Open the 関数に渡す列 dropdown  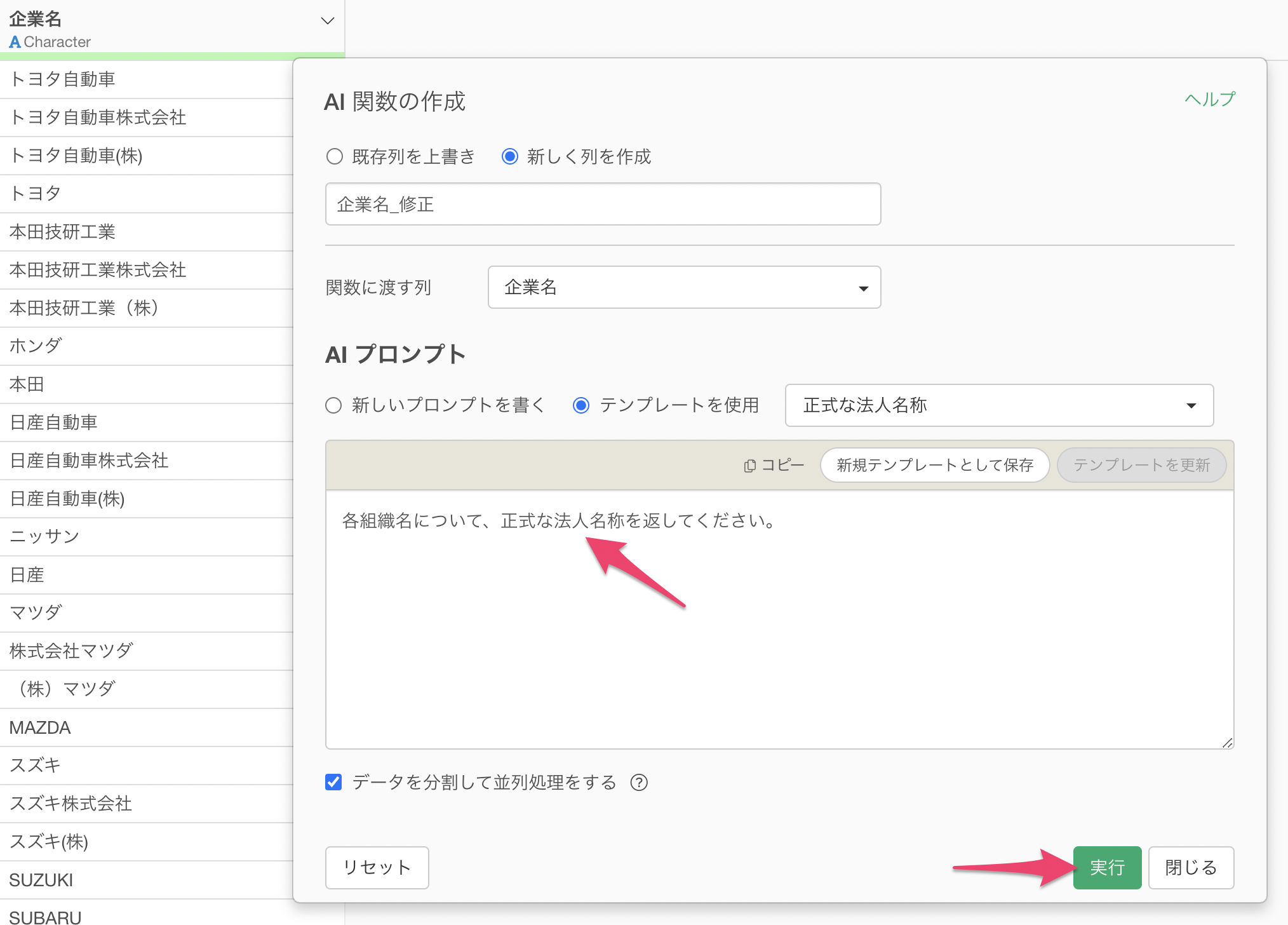click(x=684, y=288)
